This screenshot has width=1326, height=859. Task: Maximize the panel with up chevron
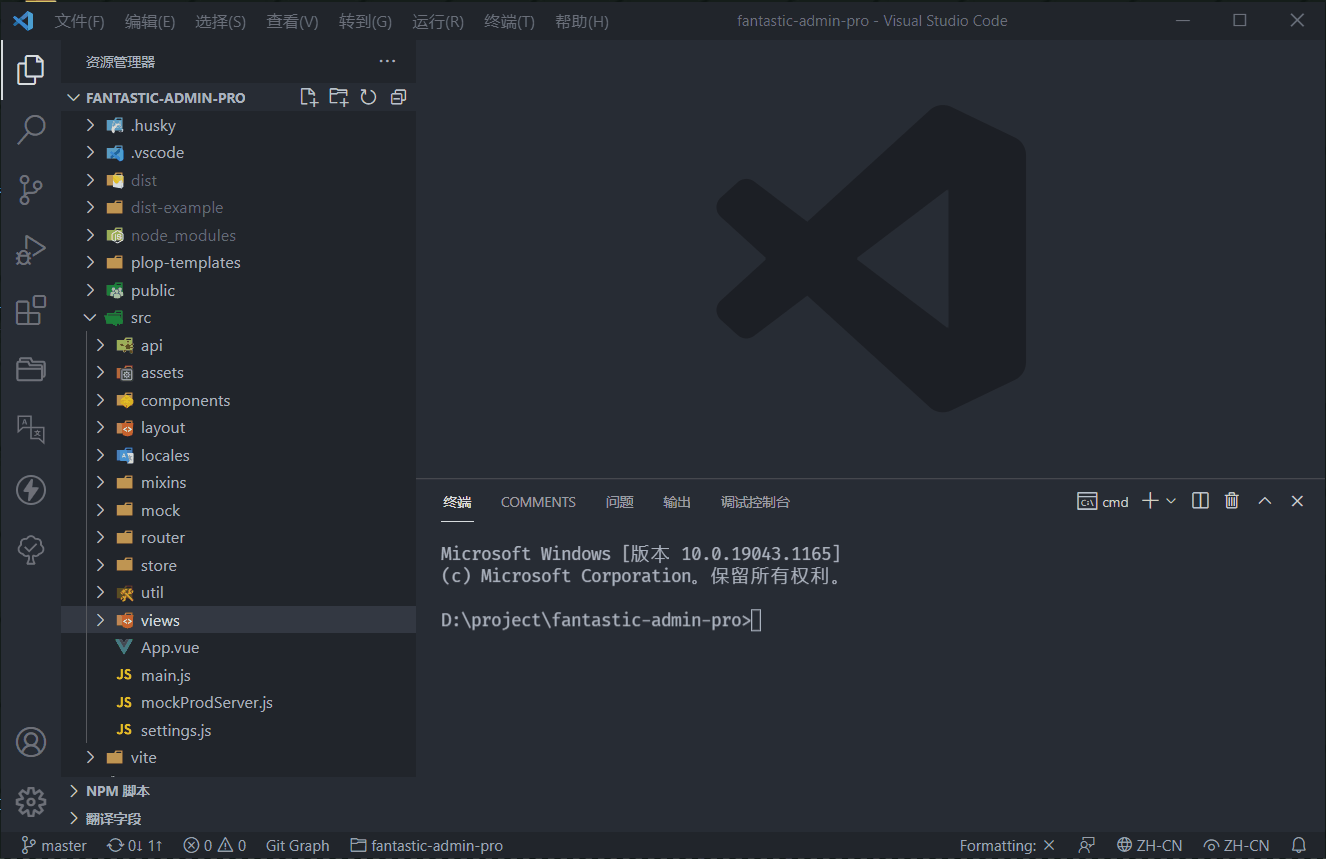1264,501
